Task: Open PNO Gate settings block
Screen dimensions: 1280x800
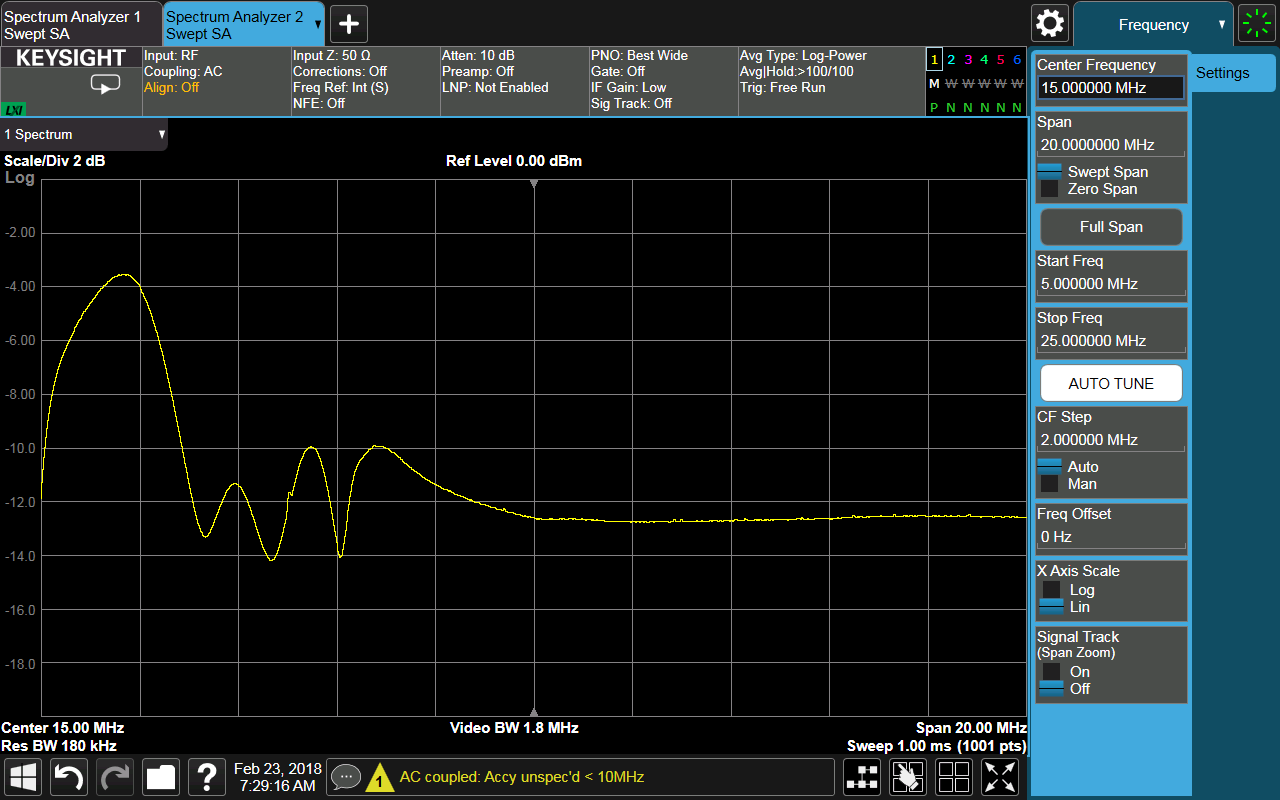Action: pyautogui.click(x=663, y=79)
